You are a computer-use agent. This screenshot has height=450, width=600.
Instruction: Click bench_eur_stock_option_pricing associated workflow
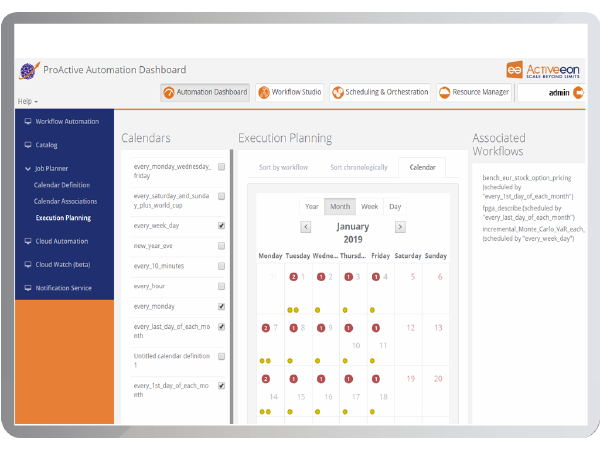pyautogui.click(x=528, y=187)
